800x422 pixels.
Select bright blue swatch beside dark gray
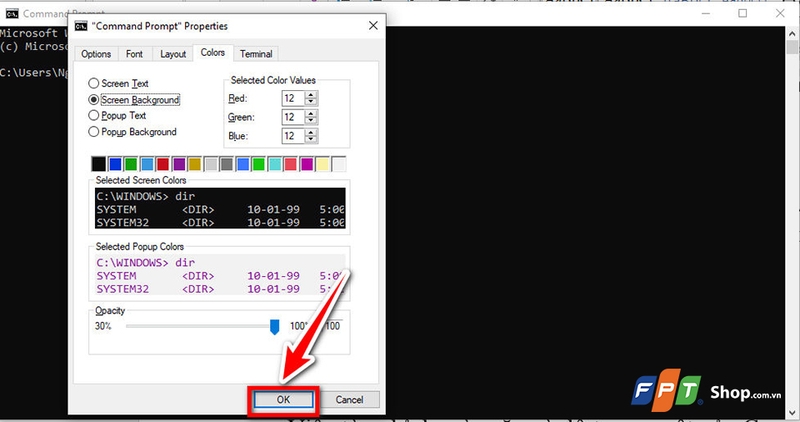pyautogui.click(x=243, y=164)
